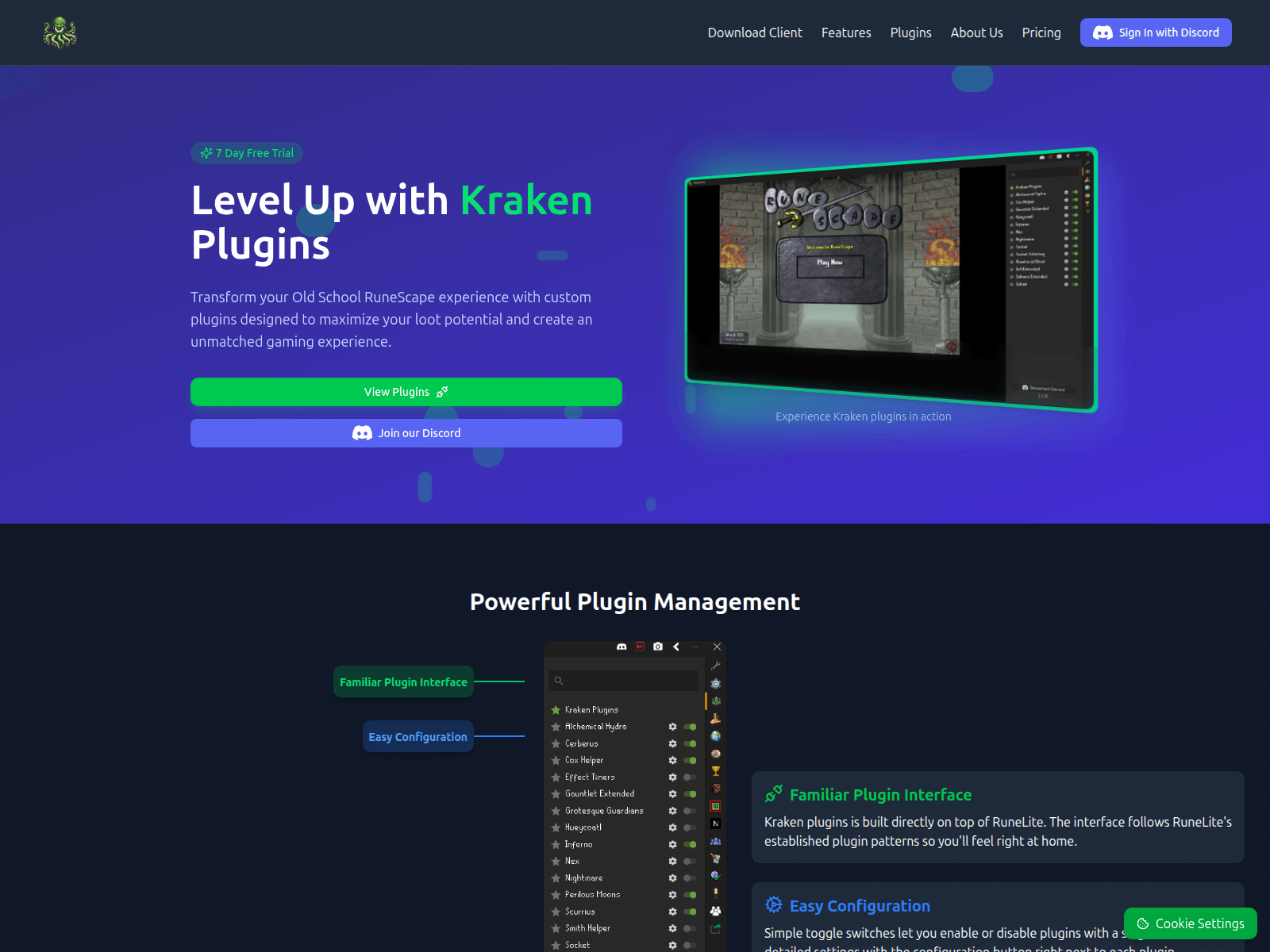Click the camera screenshot icon in client title bar
Viewport: 1270px width, 952px height.
pos(658,647)
